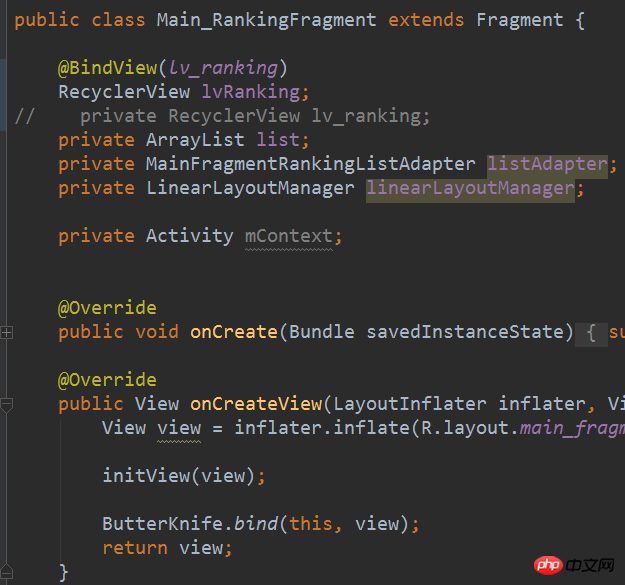Viewport: 625px width, 585px height.
Task: Click the fold-end marker at closing brace
Action: click(x=6, y=572)
